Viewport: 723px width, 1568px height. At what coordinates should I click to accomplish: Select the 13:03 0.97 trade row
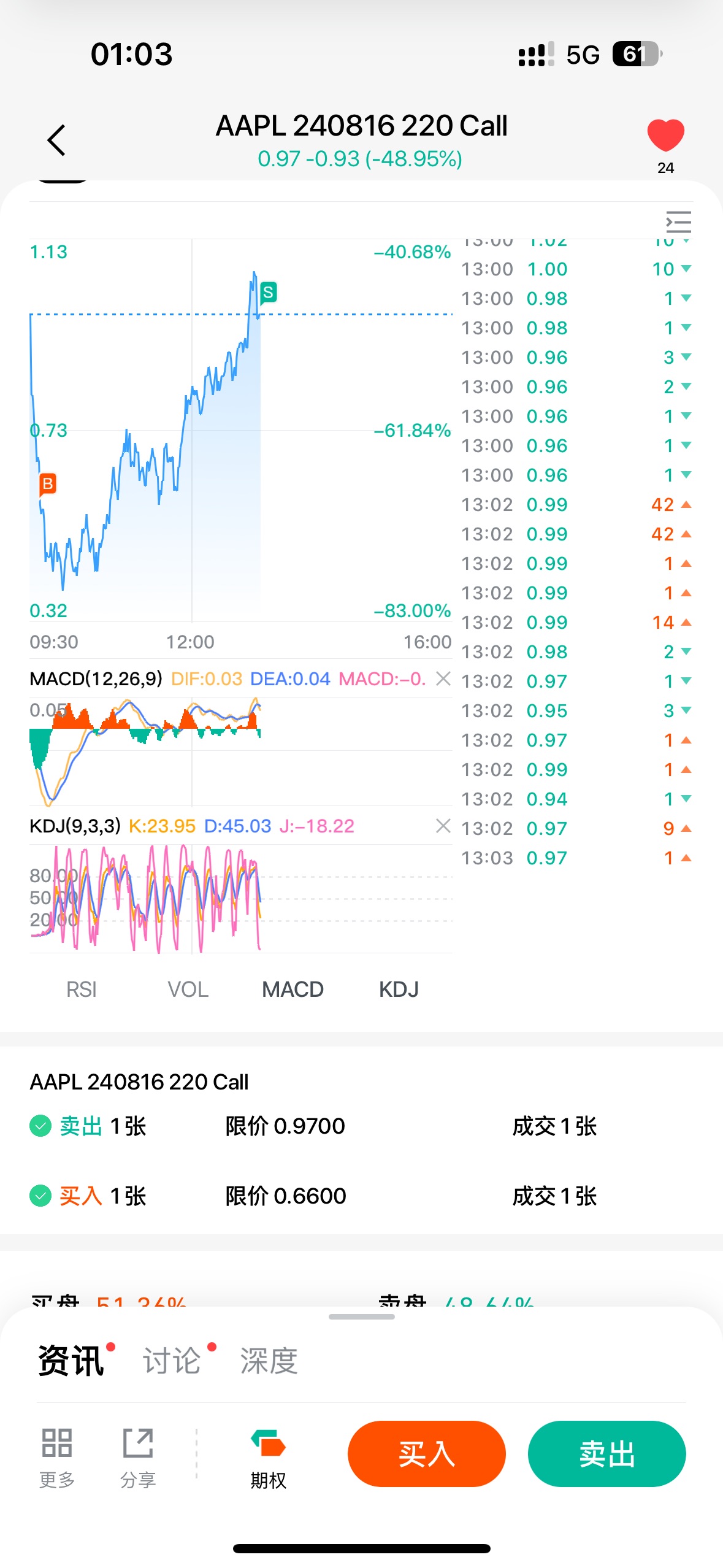576,858
